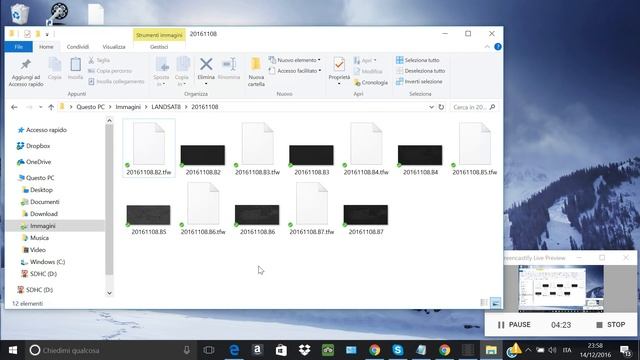The image size is (640, 360).
Task: Switch to the Home ribbon tab
Action: tap(46, 47)
